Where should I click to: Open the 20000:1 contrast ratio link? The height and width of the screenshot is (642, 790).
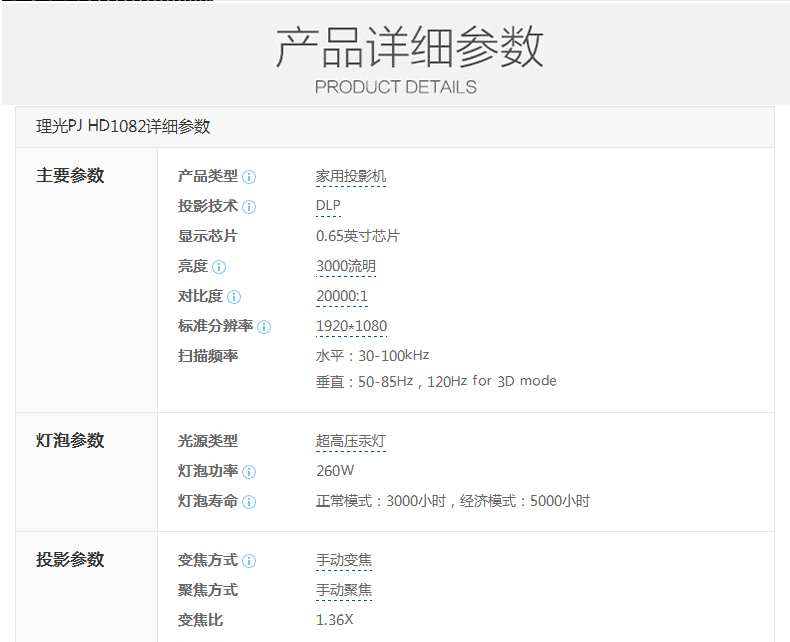(342, 297)
